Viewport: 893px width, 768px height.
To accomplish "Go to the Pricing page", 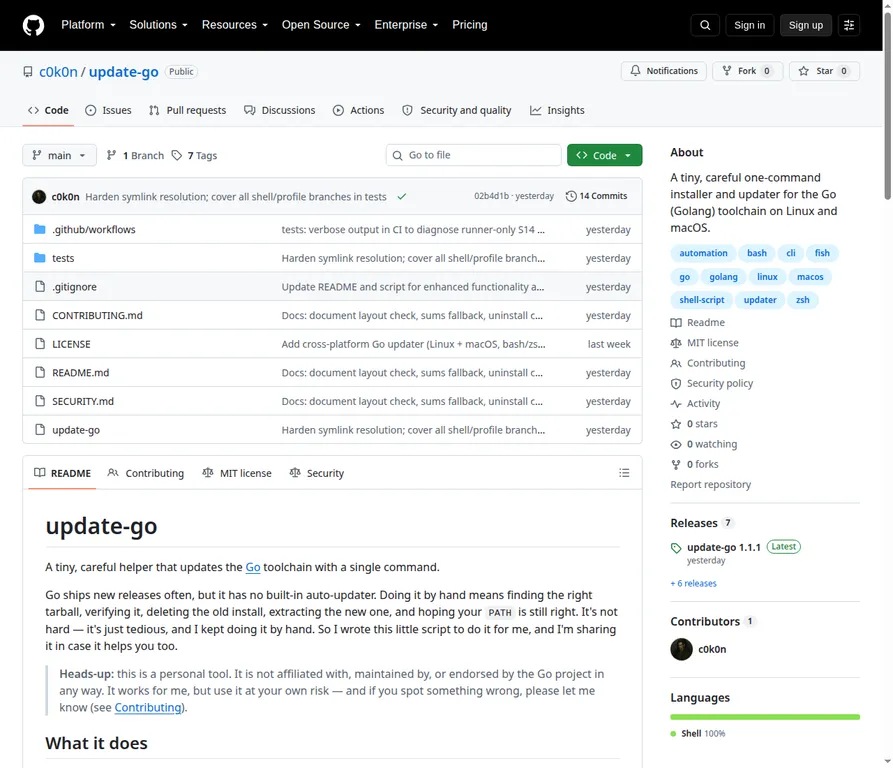I will click(x=470, y=25).
